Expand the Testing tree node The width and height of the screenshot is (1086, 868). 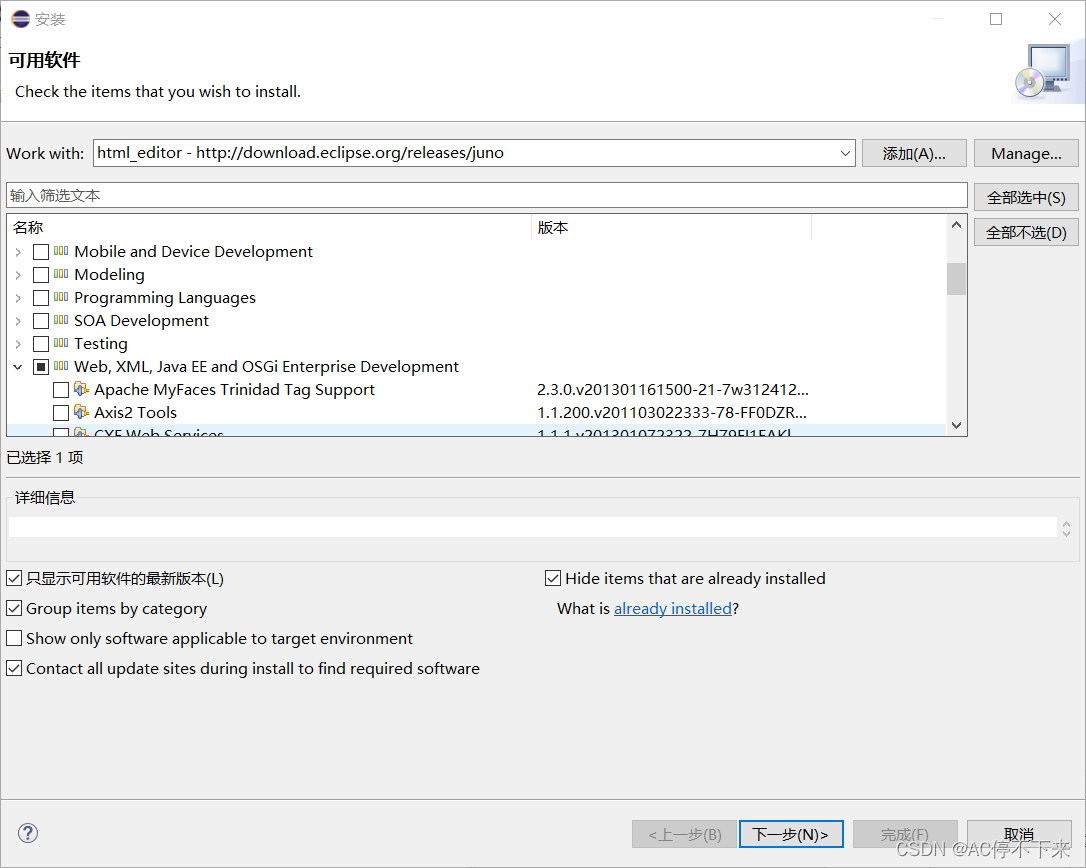click(18, 344)
